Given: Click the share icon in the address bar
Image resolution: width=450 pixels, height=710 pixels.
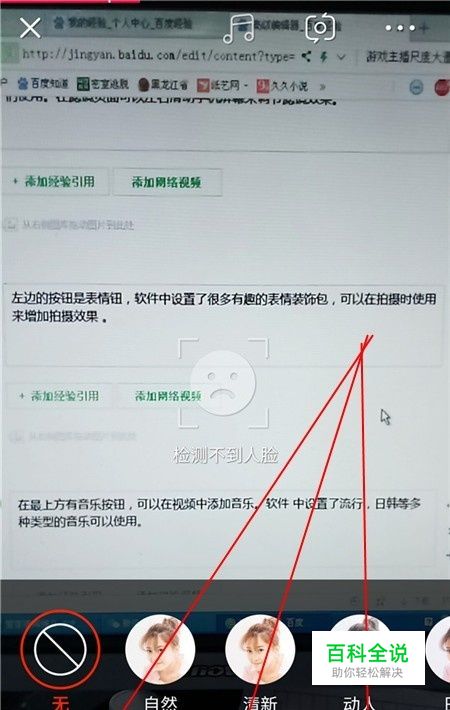Looking at the screenshot, I should [x=306, y=57].
